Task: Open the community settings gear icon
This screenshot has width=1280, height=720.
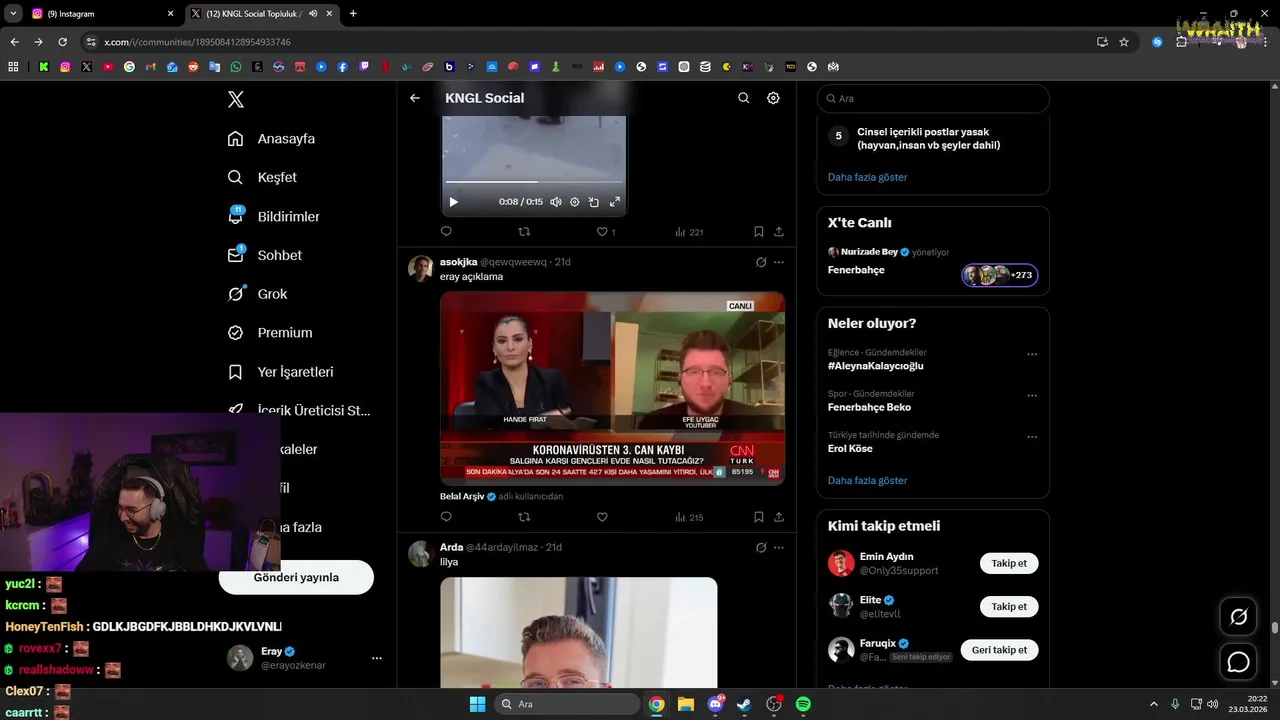Action: tap(773, 98)
